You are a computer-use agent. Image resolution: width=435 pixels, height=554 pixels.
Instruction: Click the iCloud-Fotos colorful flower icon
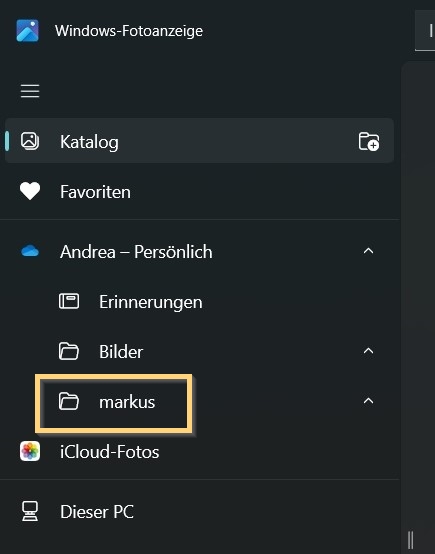[30, 451]
